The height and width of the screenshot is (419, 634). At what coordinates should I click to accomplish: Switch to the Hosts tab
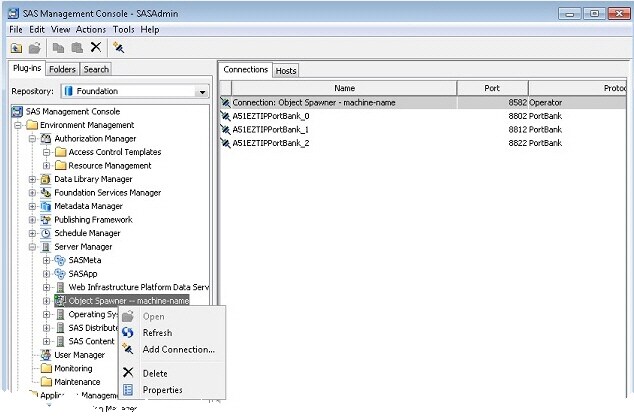[286, 71]
